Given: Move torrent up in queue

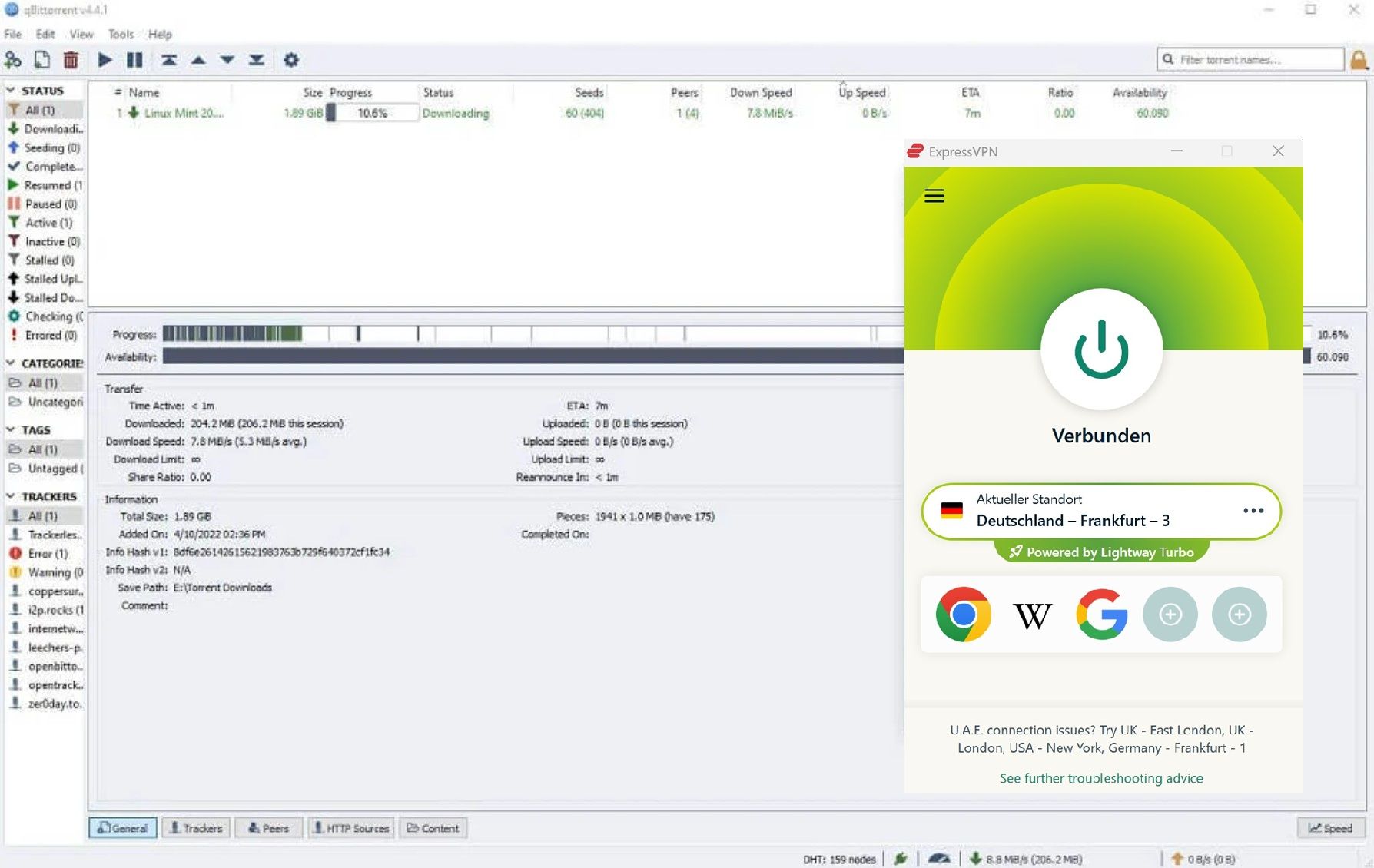Looking at the screenshot, I should 198,60.
